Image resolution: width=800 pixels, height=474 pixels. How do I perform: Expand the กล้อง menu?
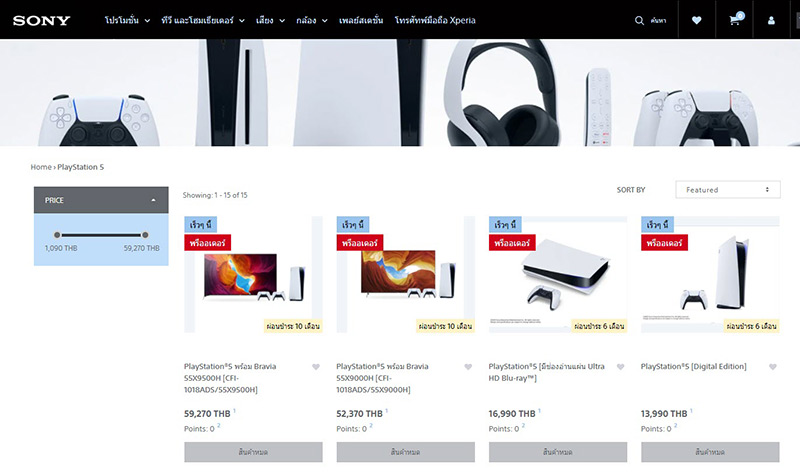[x=311, y=20]
